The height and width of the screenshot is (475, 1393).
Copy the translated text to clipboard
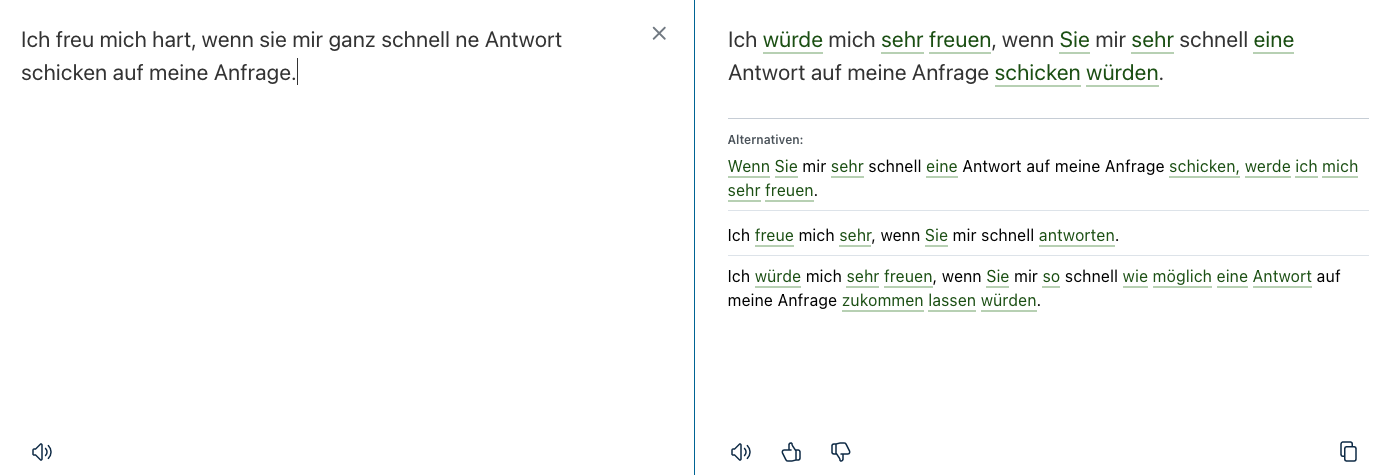pos(1348,451)
